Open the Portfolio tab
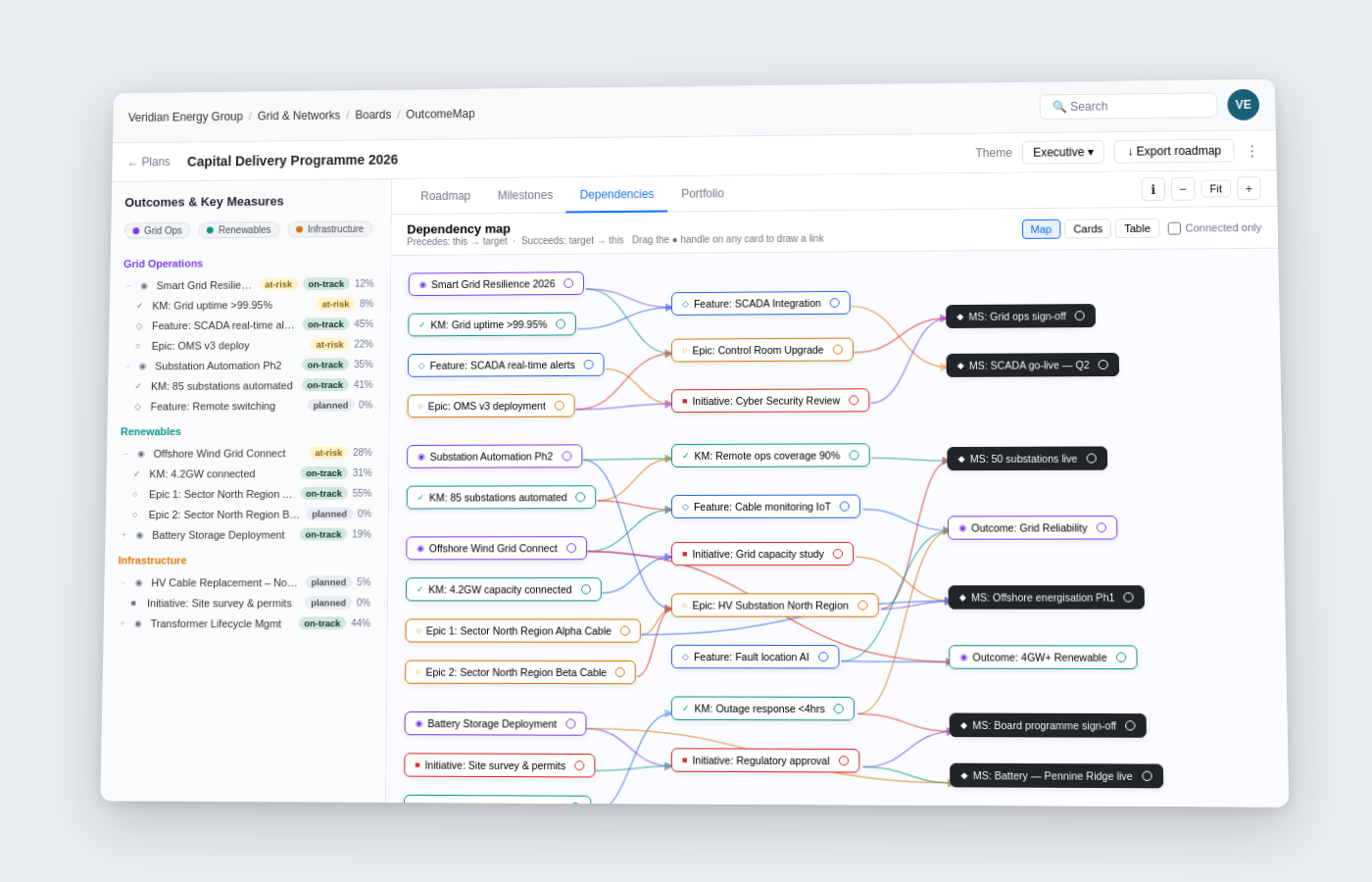The image size is (1372, 882). coord(702,195)
